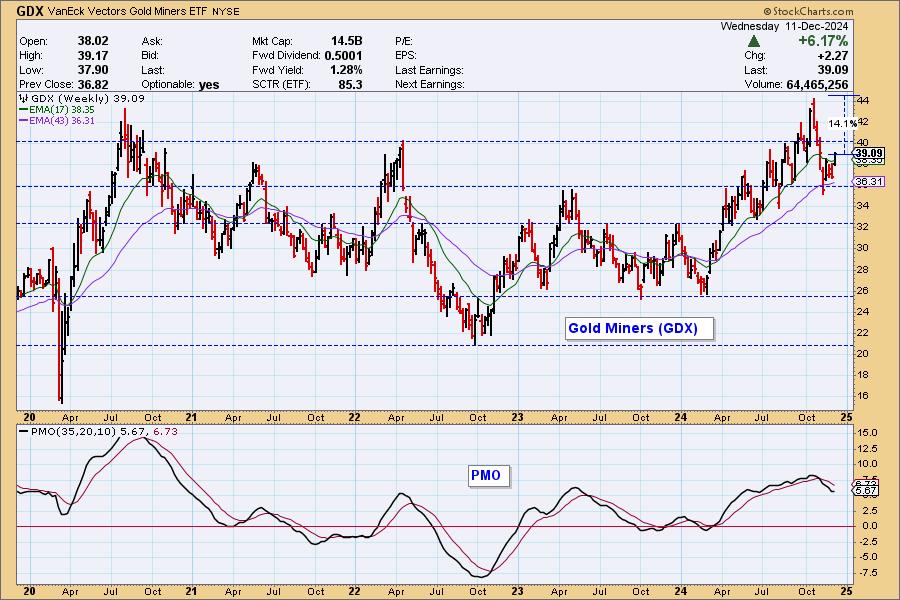The height and width of the screenshot is (600, 900).
Task: Click the Fwd Dividend value 0.5001
Action: pyautogui.click(x=343, y=56)
